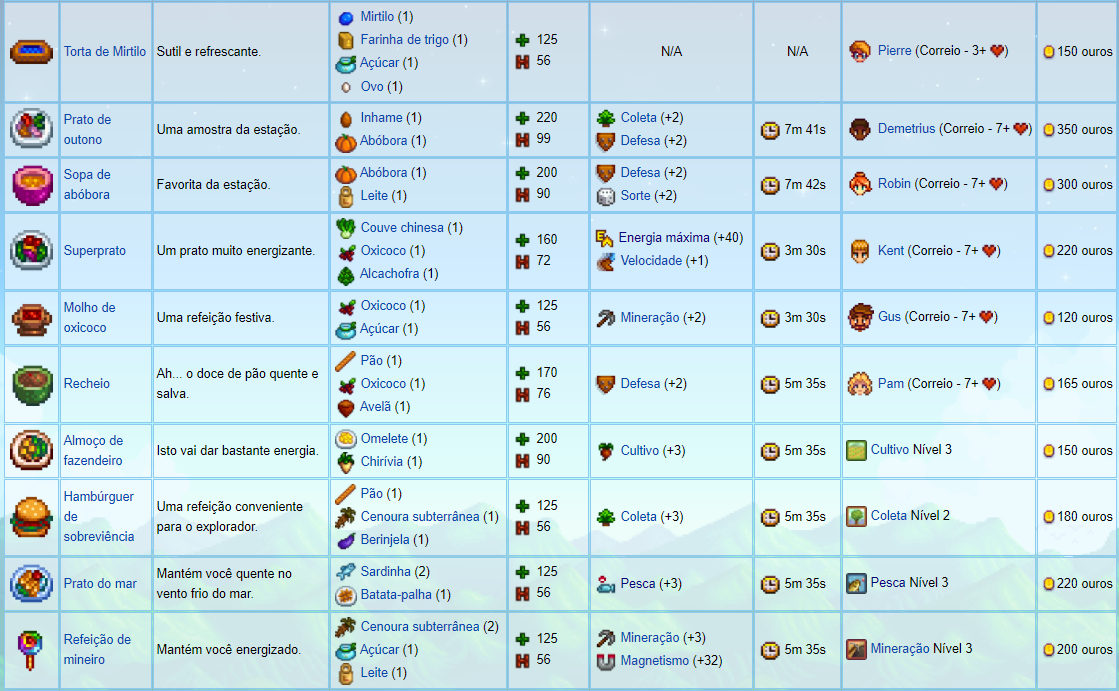Follow the Demetrius name link
Image resolution: width=1119 pixels, height=691 pixels.
[x=906, y=128]
